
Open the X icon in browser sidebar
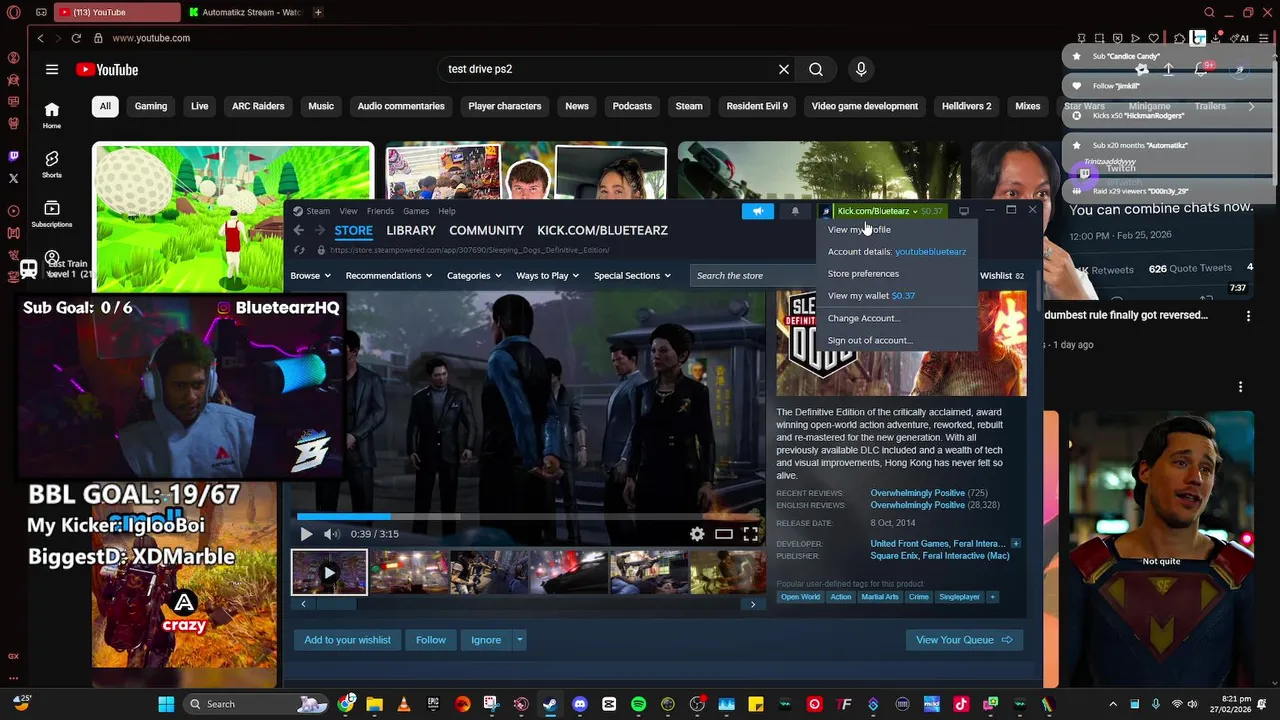point(13,178)
